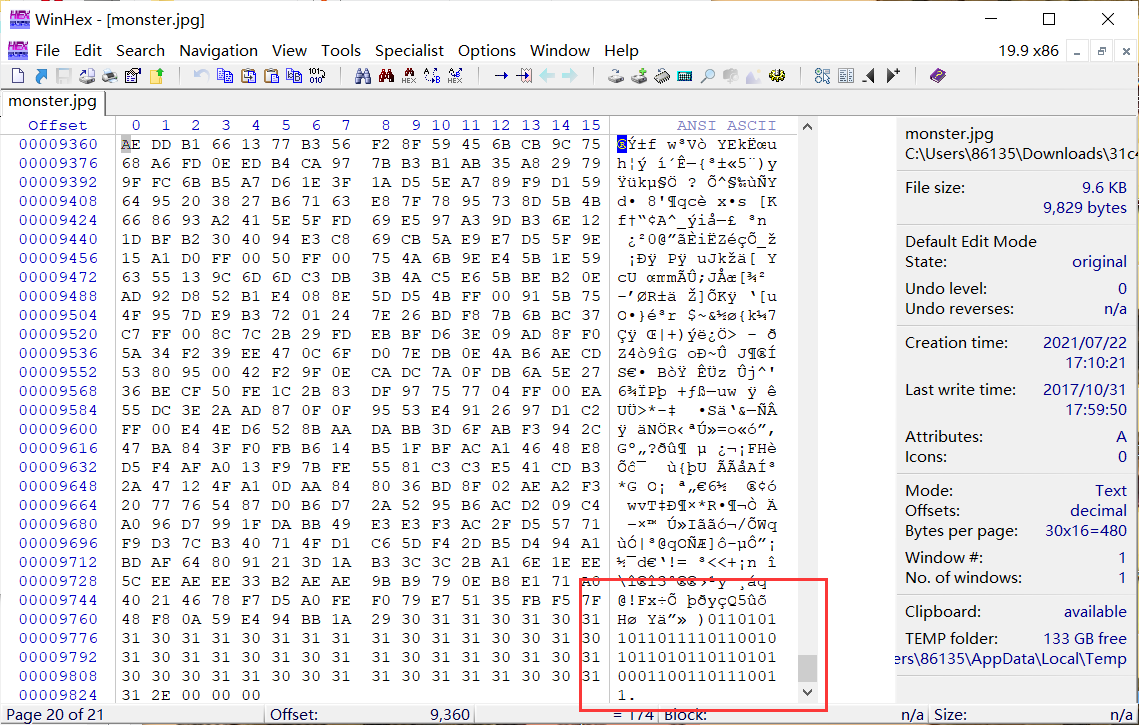Click the vertical scrollbar thumb
1139x725 pixels.
click(807, 668)
